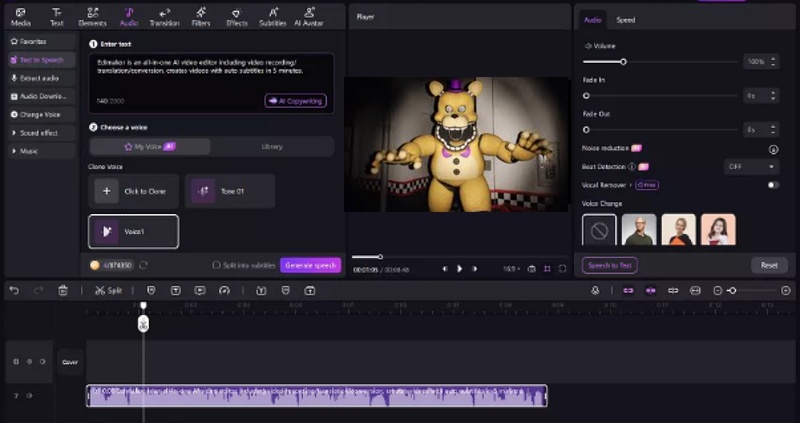Click the scissors handle on the playhead
Image resolution: width=800 pixels, height=423 pixels.
tap(143, 324)
